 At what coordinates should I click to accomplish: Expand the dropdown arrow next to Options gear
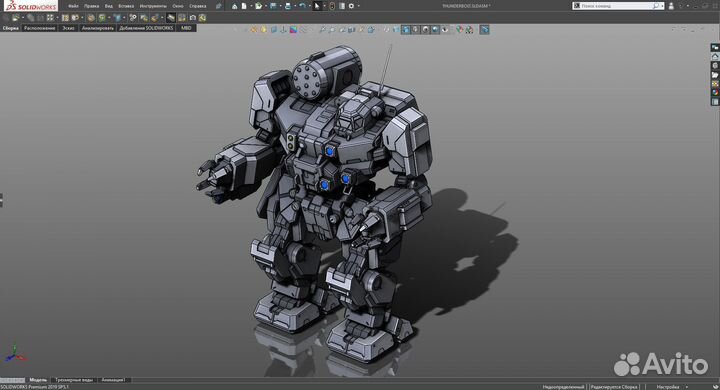[359, 6]
